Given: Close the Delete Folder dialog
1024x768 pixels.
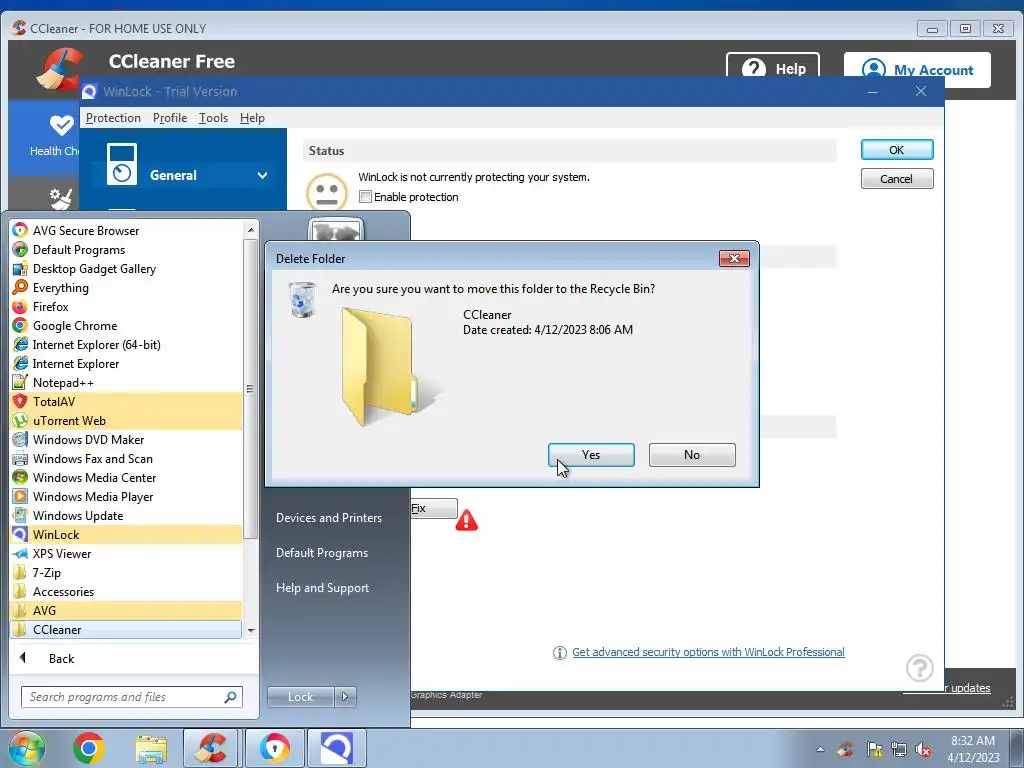Looking at the screenshot, I should (734, 259).
